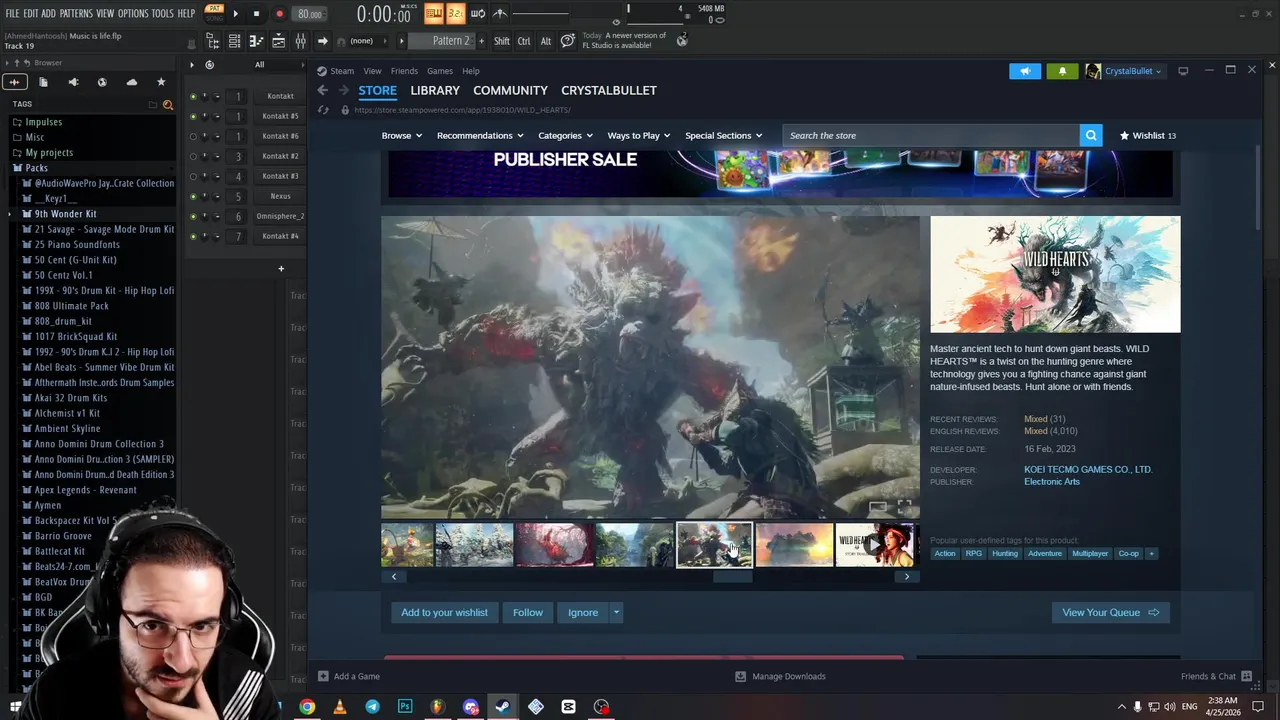Click the Search the store input field
The height and width of the screenshot is (720, 1280).
[930, 135]
